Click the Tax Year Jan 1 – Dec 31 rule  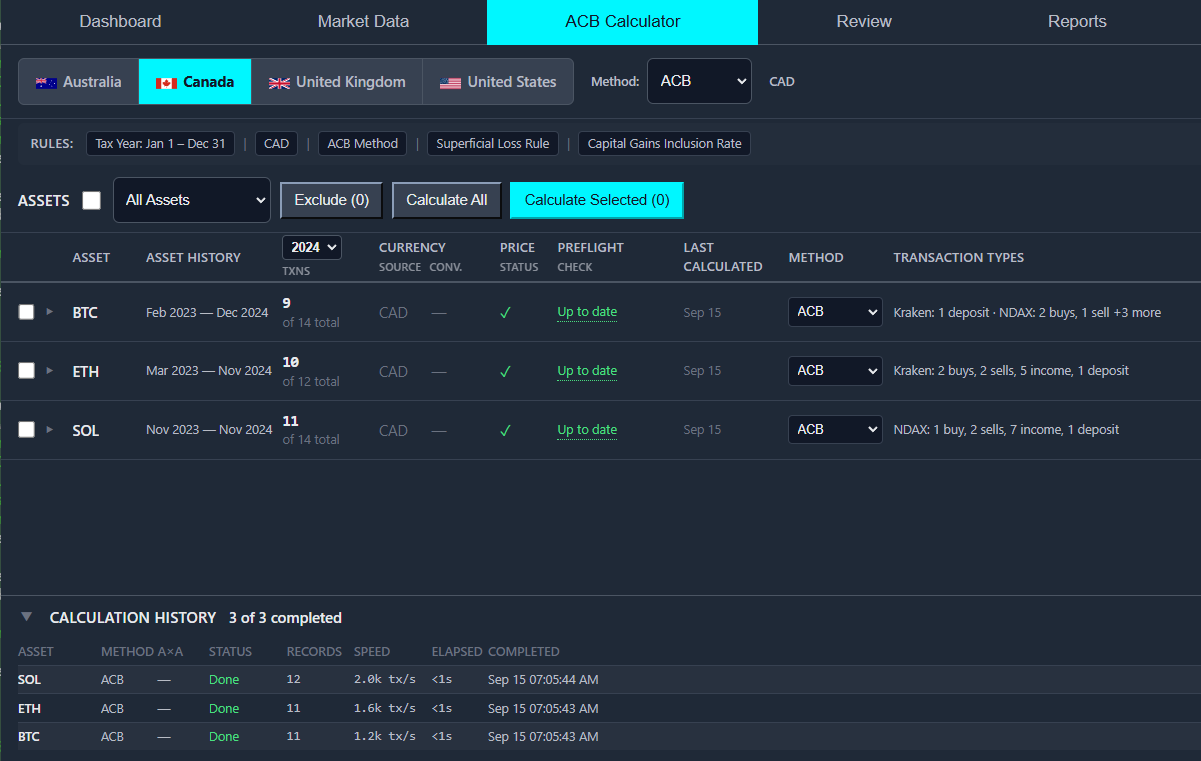point(160,144)
